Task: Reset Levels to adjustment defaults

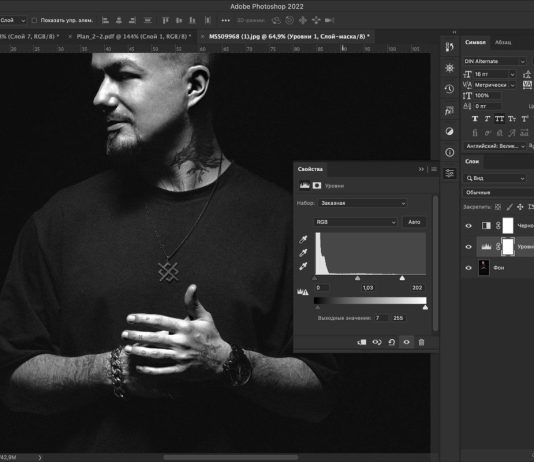Action: (x=392, y=342)
